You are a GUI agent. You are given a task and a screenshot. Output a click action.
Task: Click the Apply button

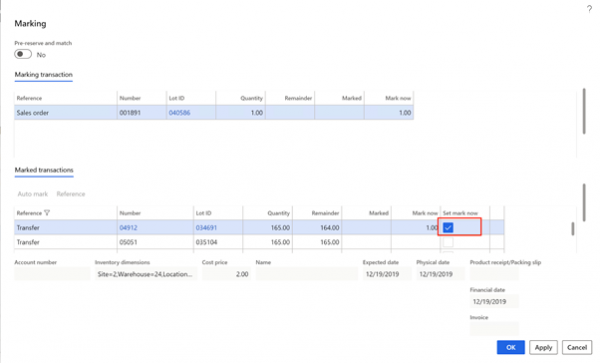543,347
